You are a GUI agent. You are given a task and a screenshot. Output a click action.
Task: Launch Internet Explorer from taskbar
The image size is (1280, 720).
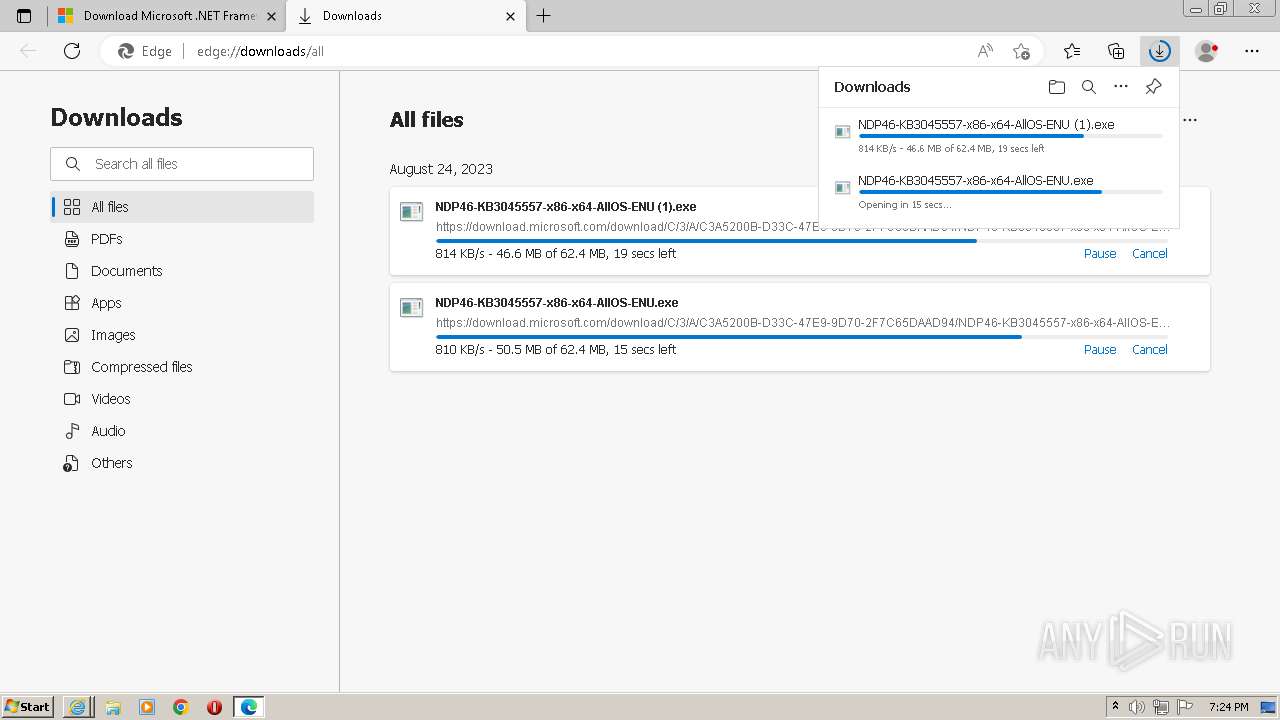point(77,707)
